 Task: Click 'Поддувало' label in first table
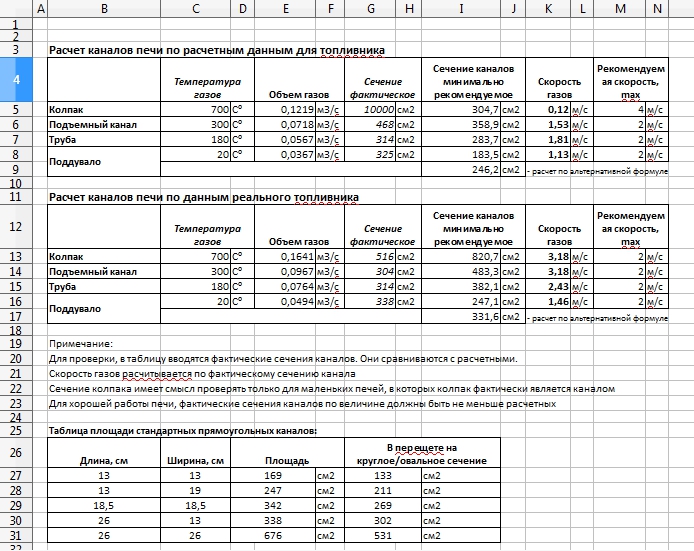point(75,162)
